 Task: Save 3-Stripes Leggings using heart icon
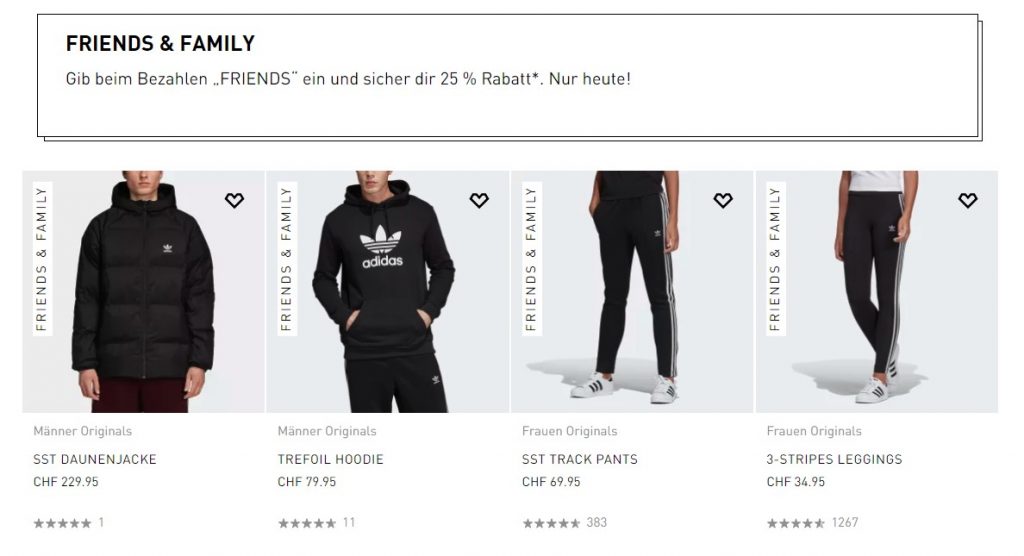coord(968,200)
